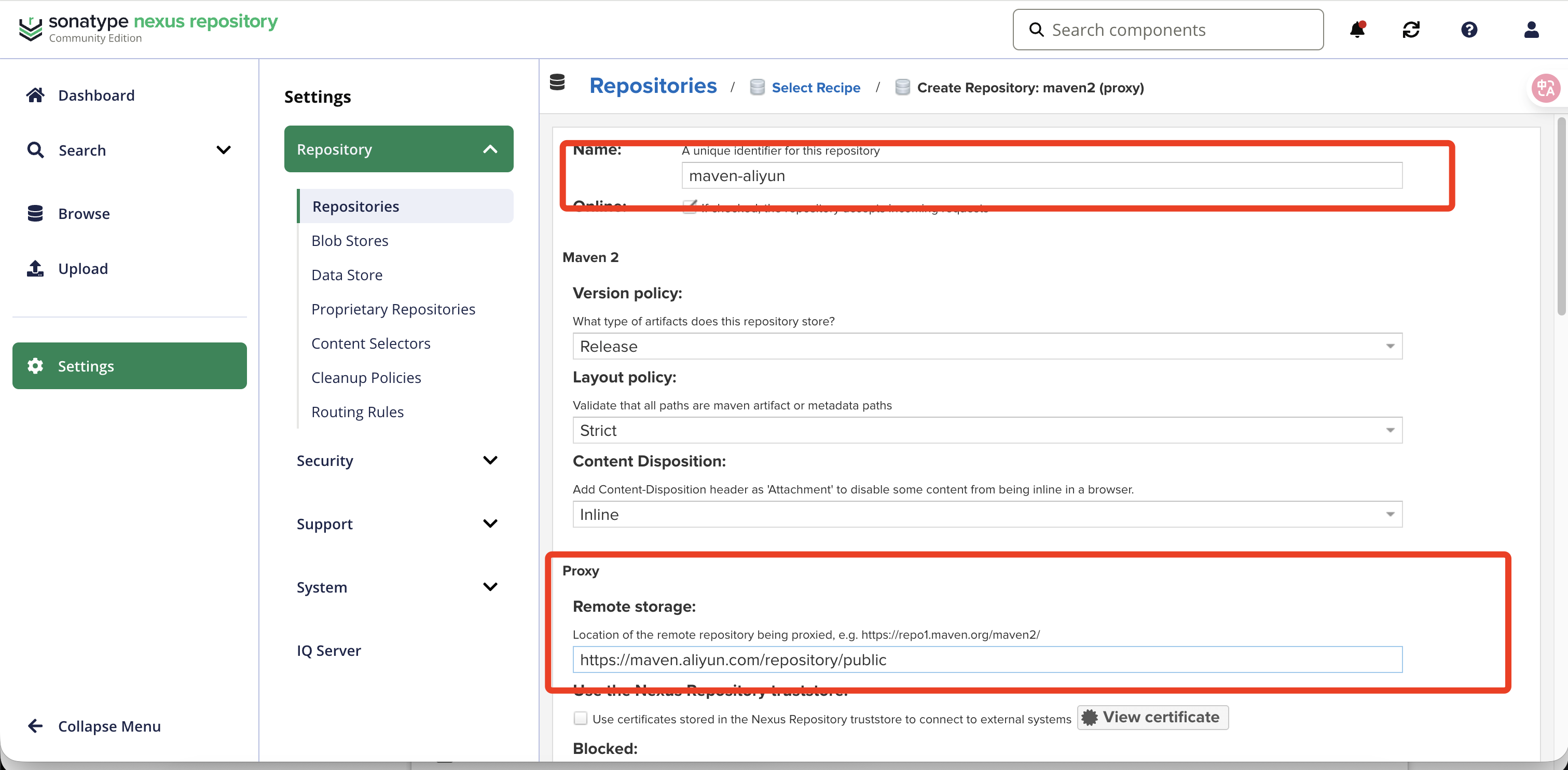The height and width of the screenshot is (770, 1568).
Task: Open the Layout policy Strict dropdown
Action: 987,430
